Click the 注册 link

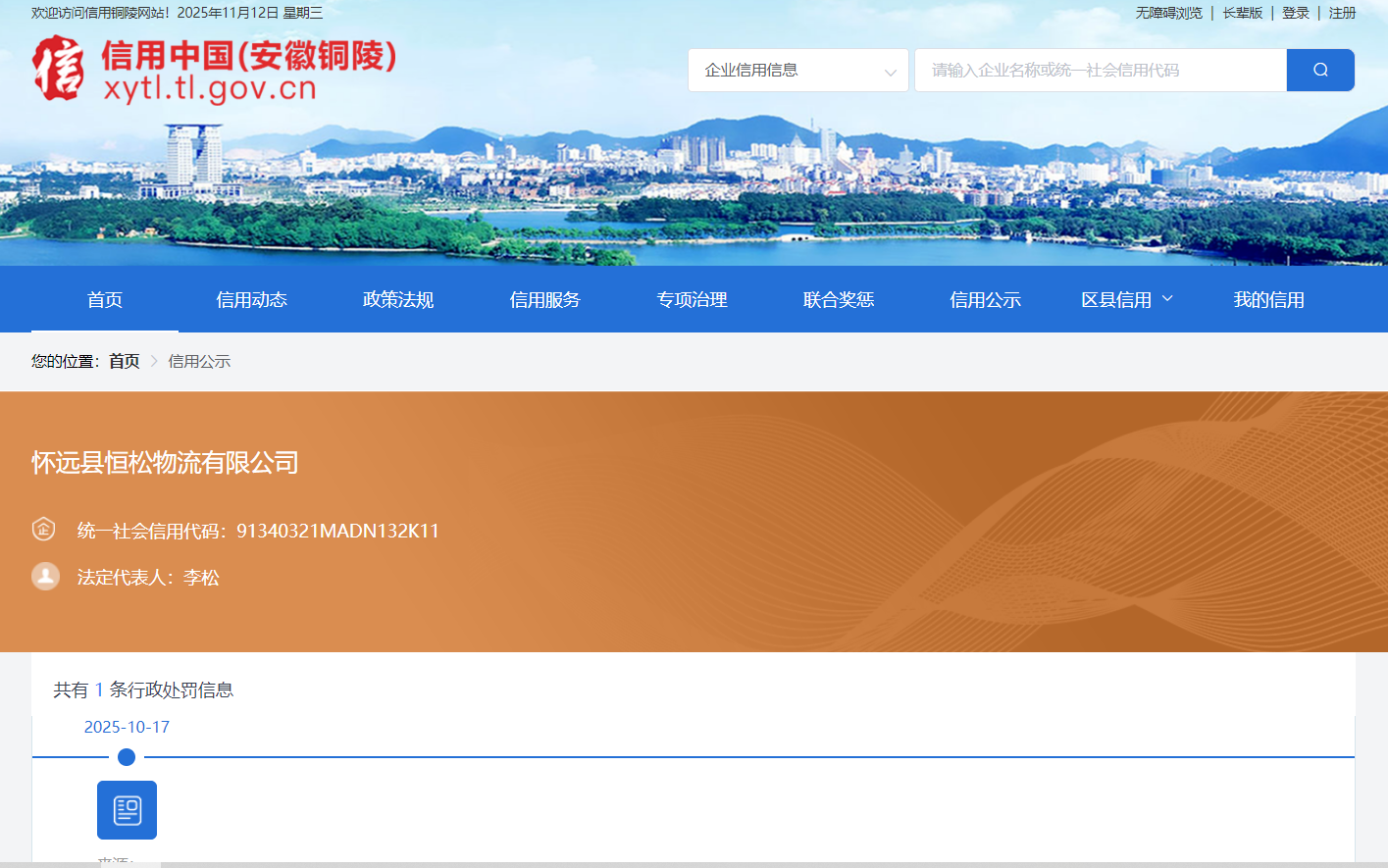point(1342,13)
